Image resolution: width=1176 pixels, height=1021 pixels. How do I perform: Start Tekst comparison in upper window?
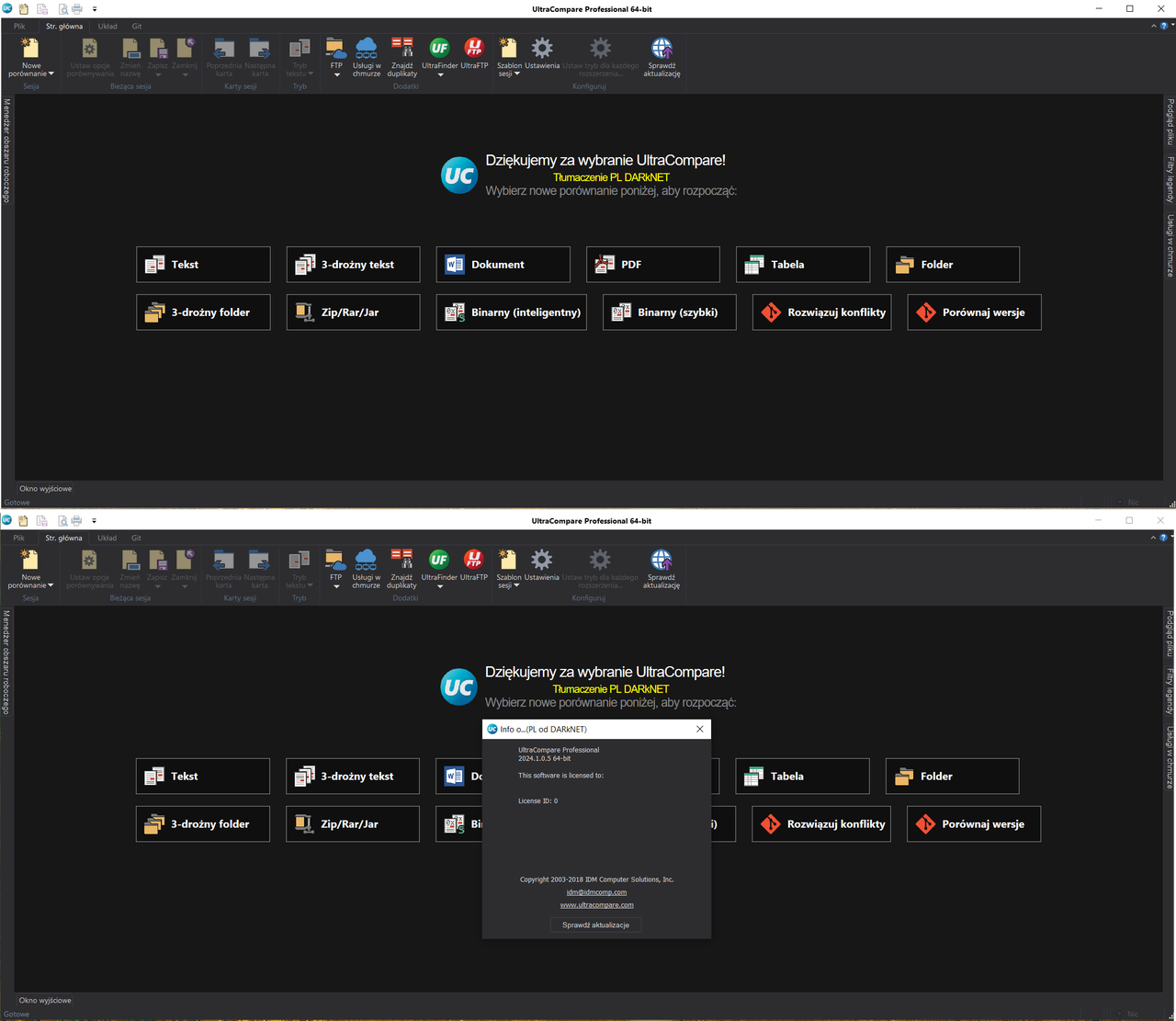click(203, 265)
